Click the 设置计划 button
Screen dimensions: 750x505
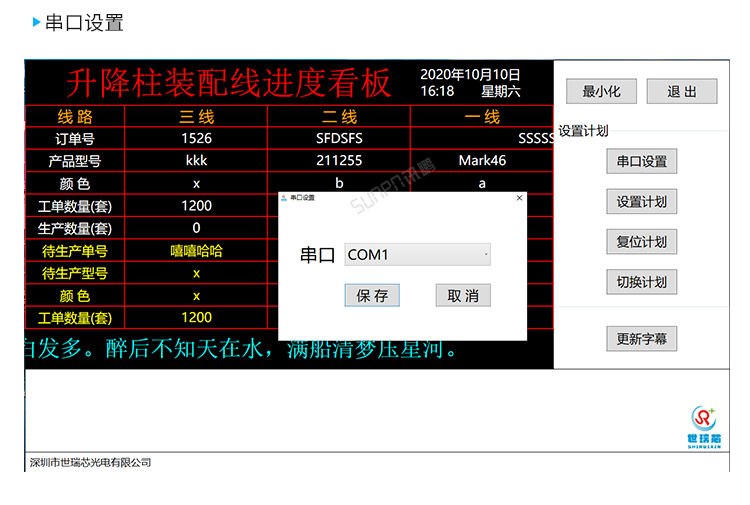click(x=641, y=201)
